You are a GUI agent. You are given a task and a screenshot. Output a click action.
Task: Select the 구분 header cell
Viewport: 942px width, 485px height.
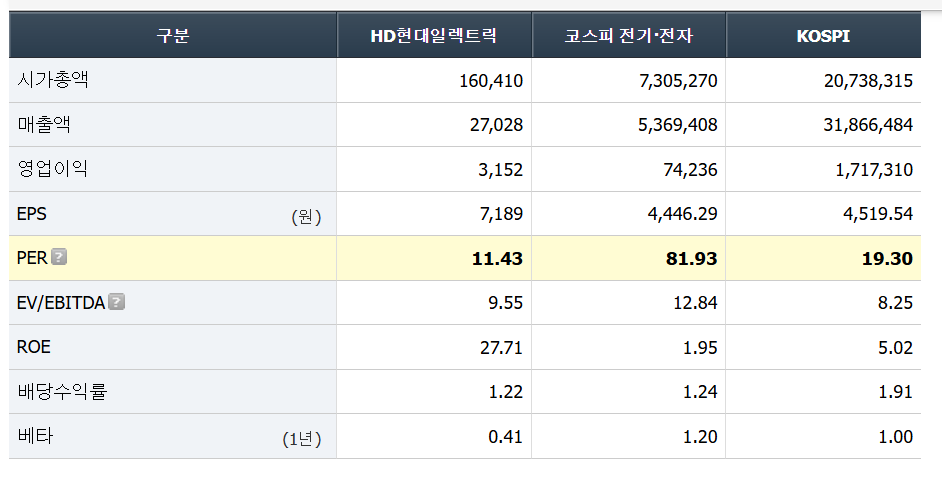(173, 35)
